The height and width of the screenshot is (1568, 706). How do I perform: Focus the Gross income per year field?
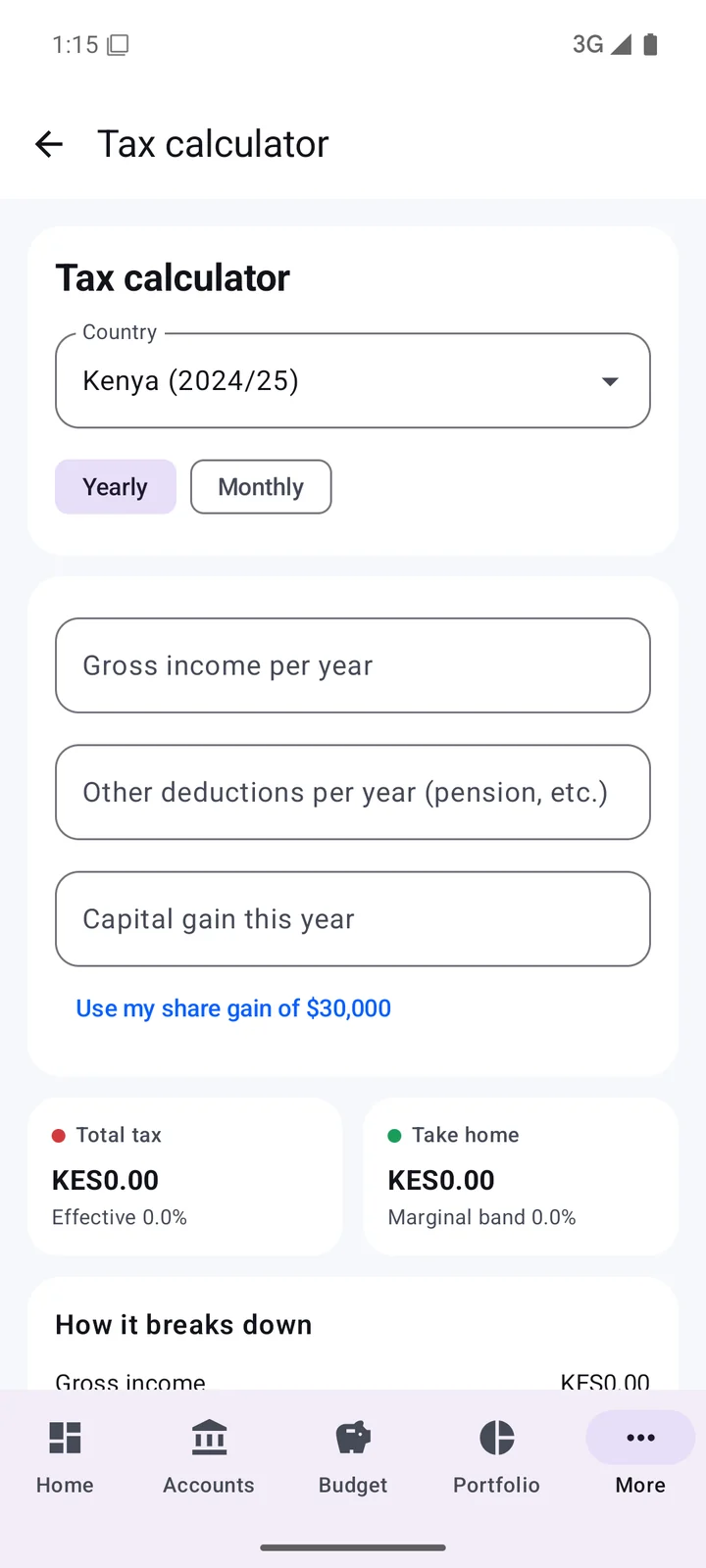pyautogui.click(x=353, y=665)
